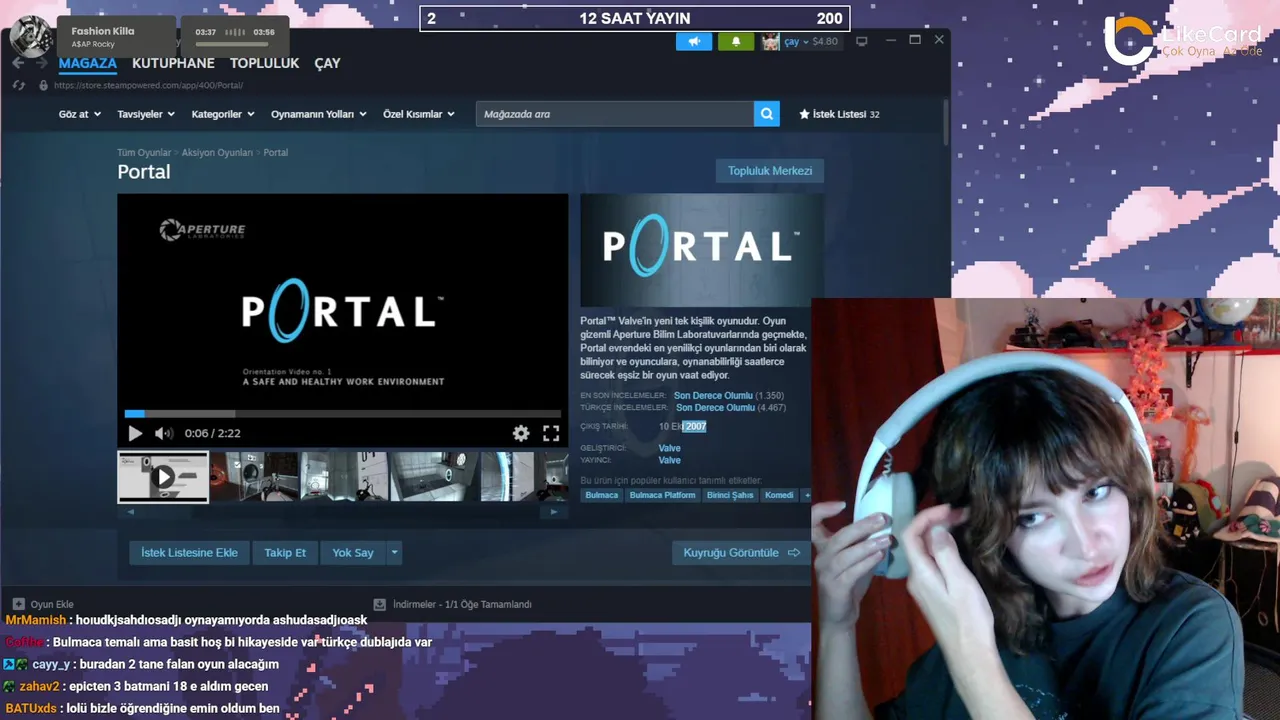Click the plus icon to add more tags
This screenshot has height=720, width=1280.
(807, 495)
